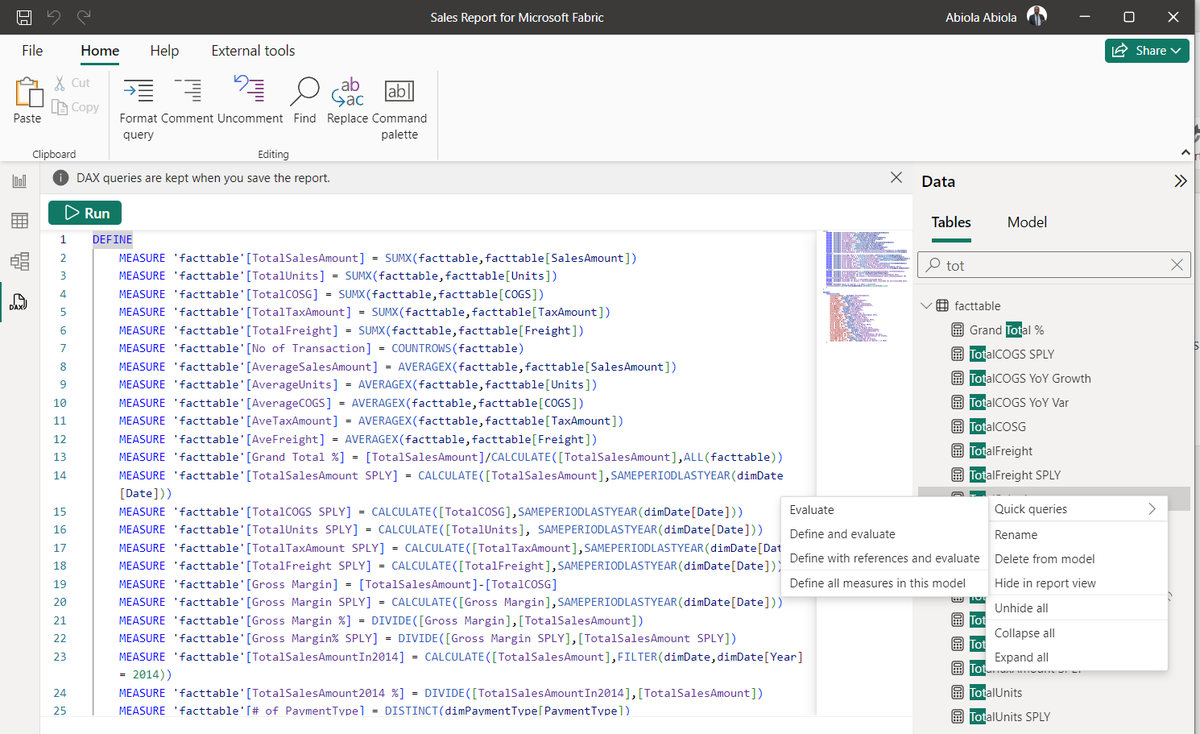Click the facttable table icon
Viewport: 1200px width, 734px height.
[941, 306]
